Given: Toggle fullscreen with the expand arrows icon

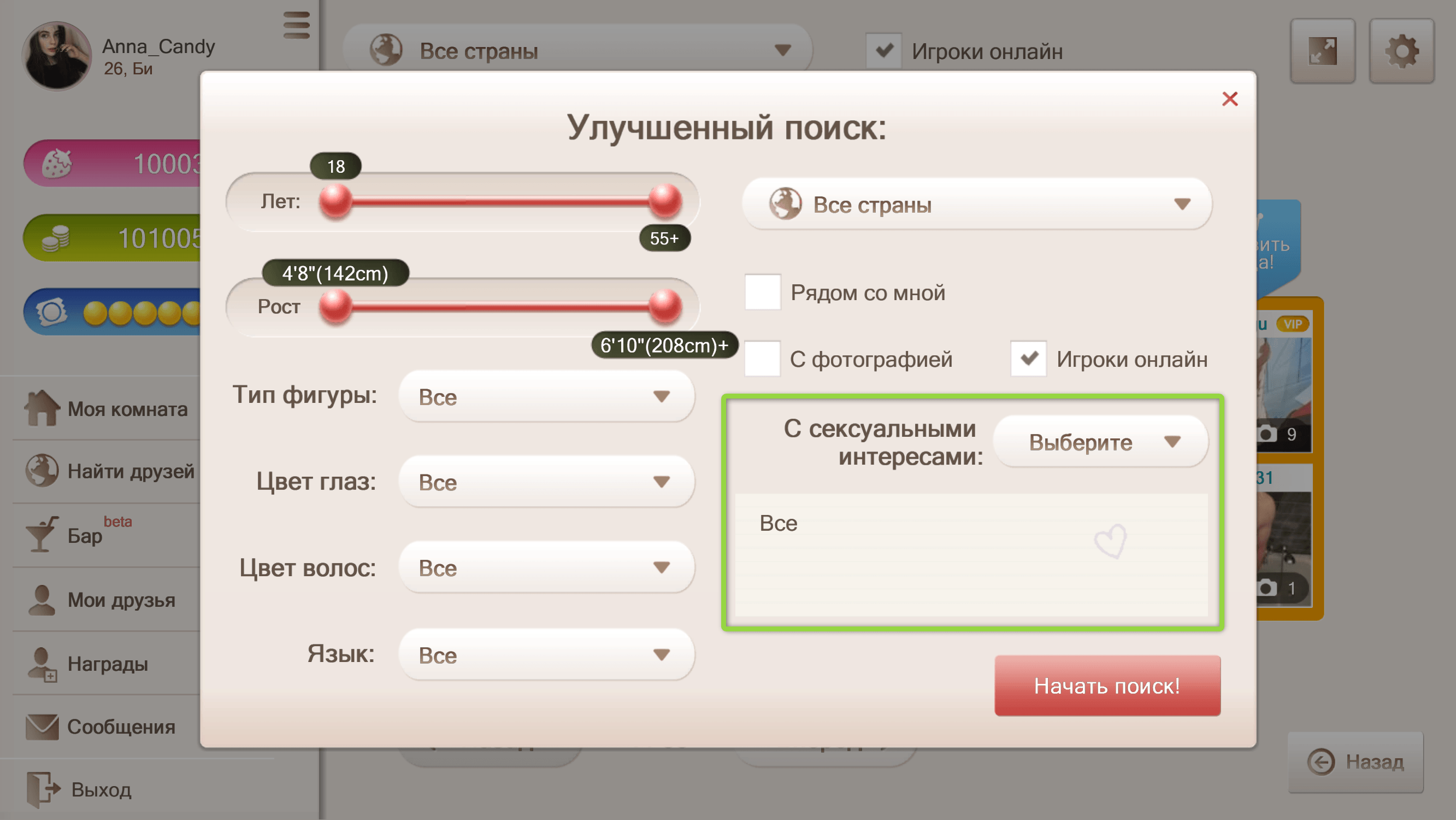Looking at the screenshot, I should coord(1323,51).
